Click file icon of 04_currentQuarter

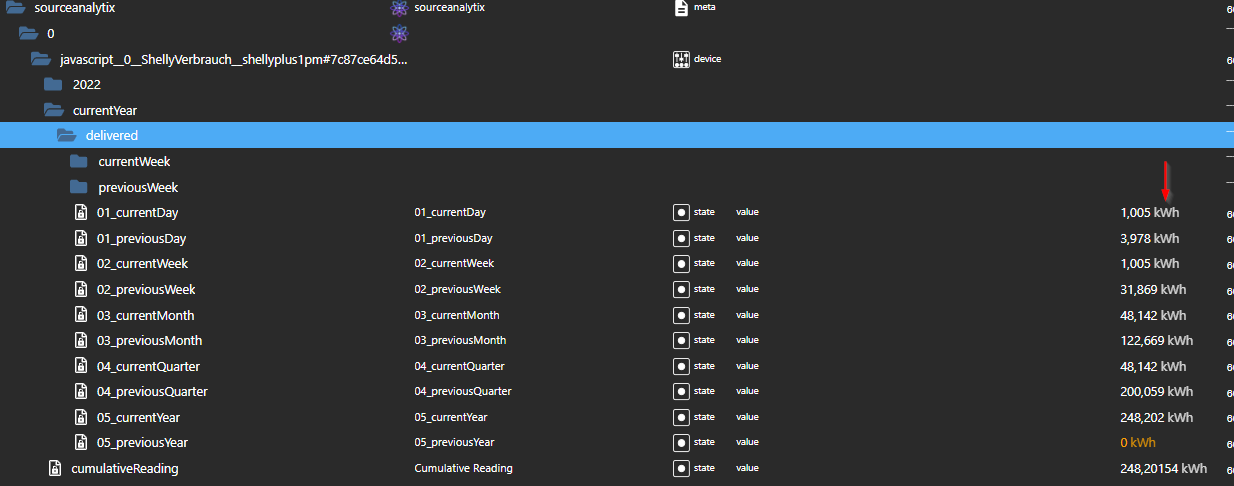tap(81, 366)
